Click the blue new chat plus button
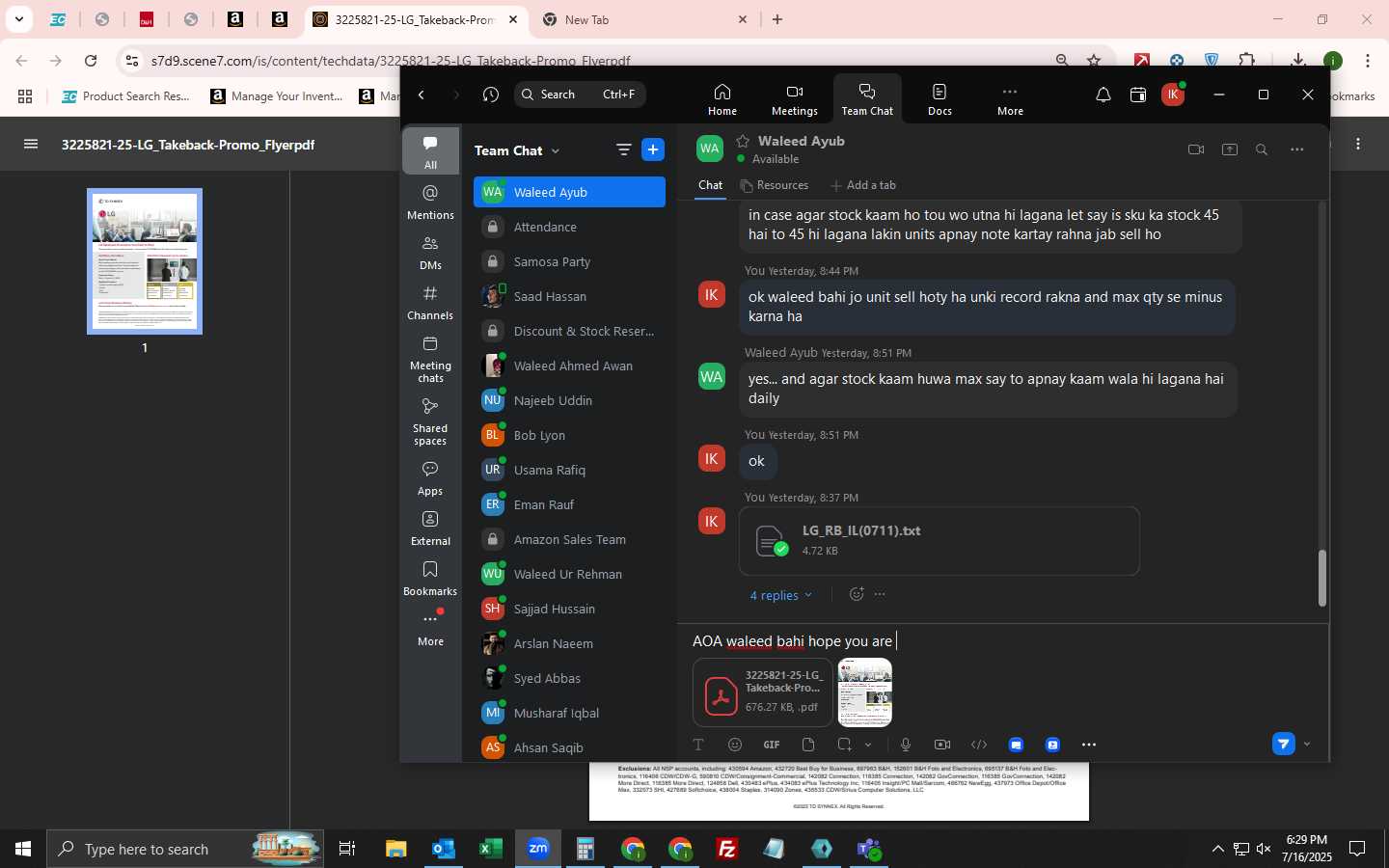1389x868 pixels. click(653, 149)
